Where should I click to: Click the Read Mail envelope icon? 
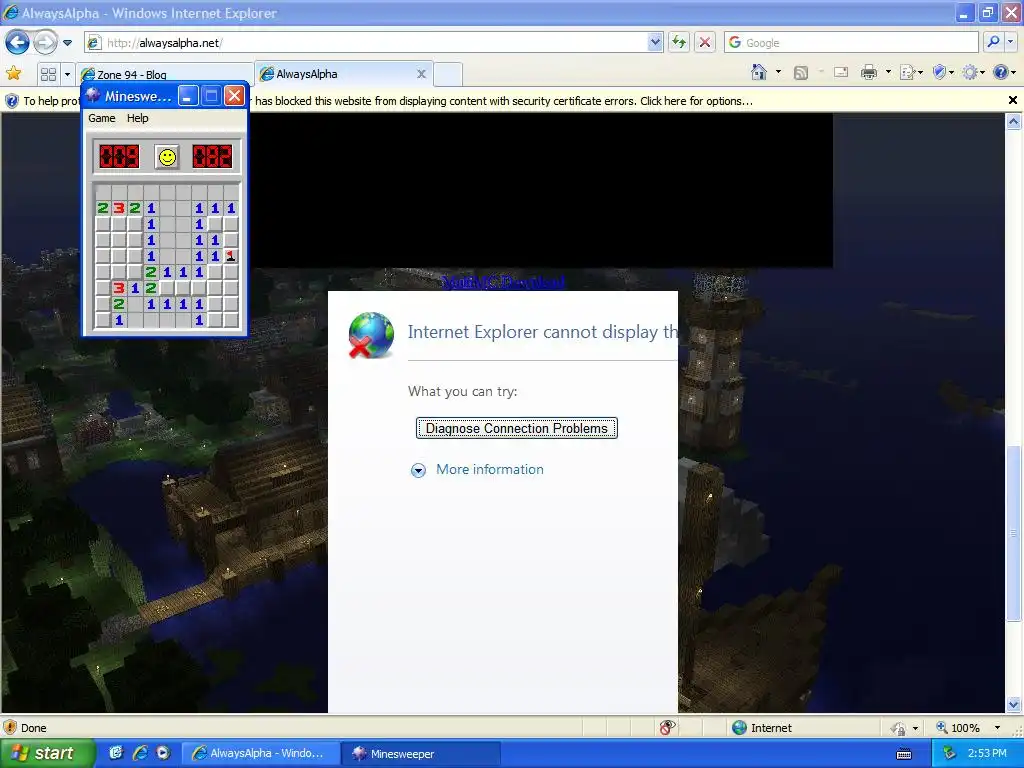click(x=841, y=72)
